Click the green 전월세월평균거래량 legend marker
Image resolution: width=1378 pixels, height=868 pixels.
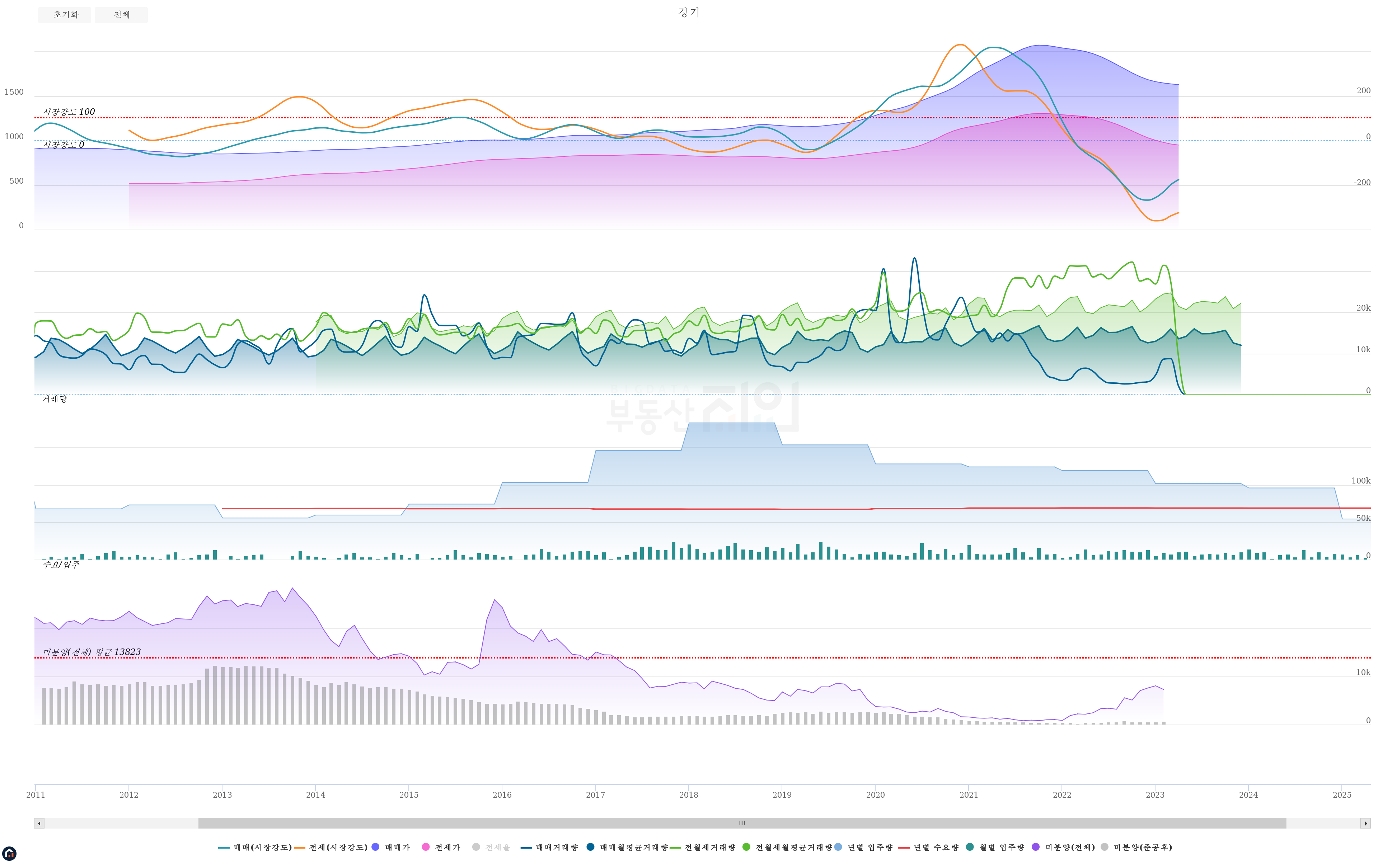coord(746,847)
